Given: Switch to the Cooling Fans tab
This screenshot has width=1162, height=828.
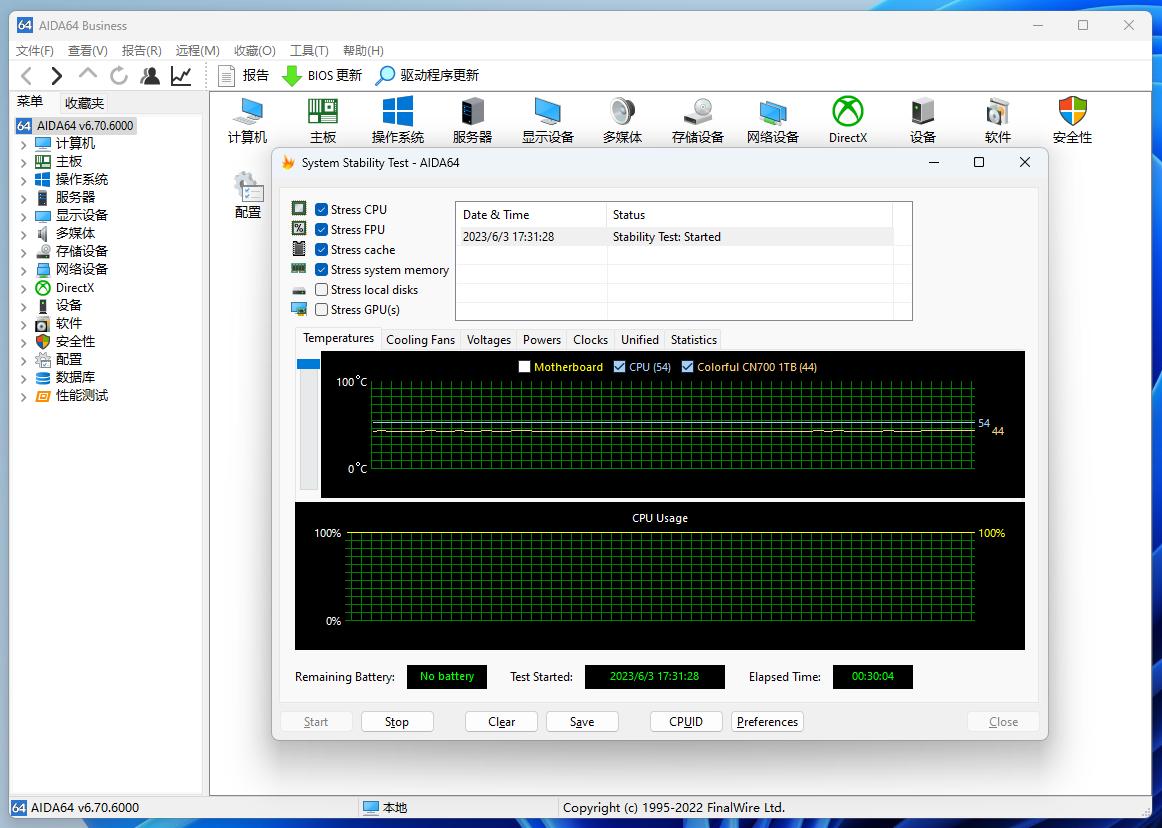Looking at the screenshot, I should coord(420,340).
